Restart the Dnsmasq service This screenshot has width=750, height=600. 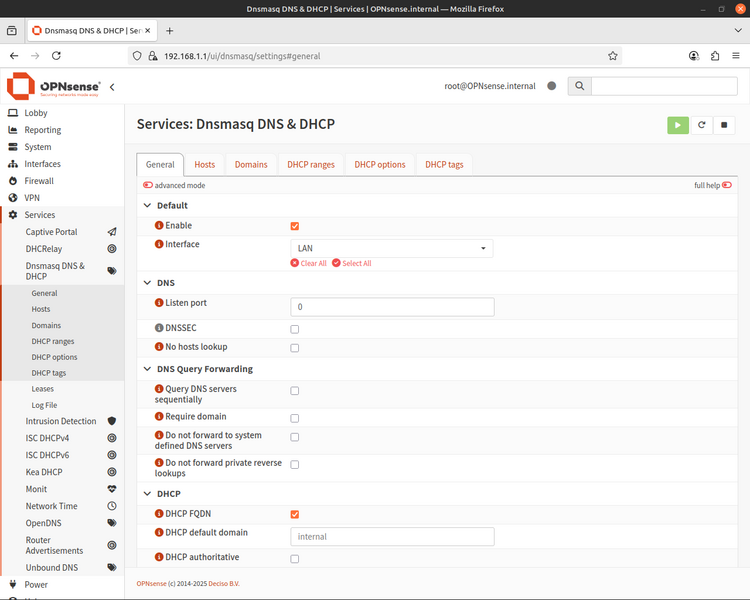tap(701, 125)
